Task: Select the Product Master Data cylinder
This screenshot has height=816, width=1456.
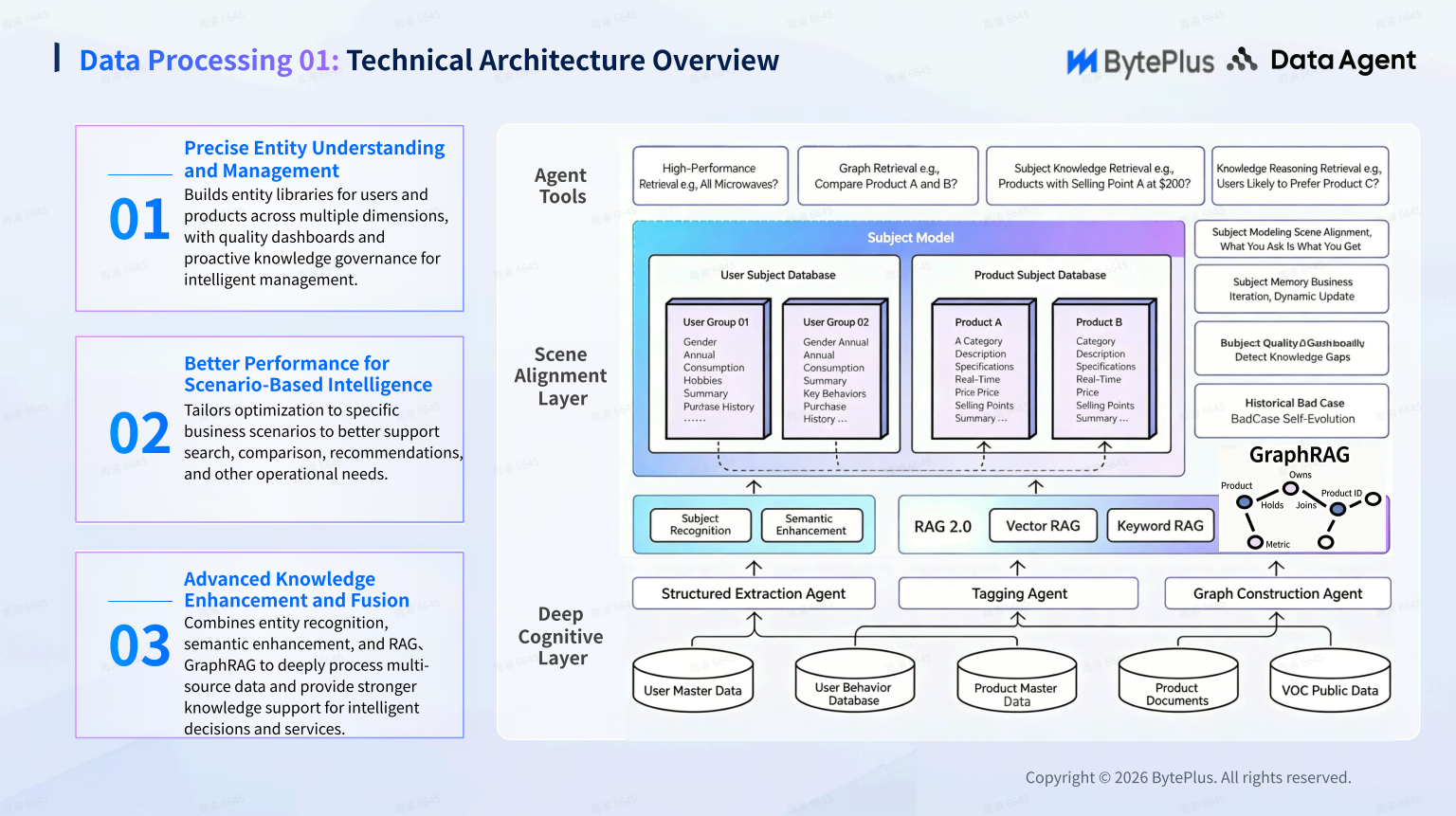Action: [1016, 680]
